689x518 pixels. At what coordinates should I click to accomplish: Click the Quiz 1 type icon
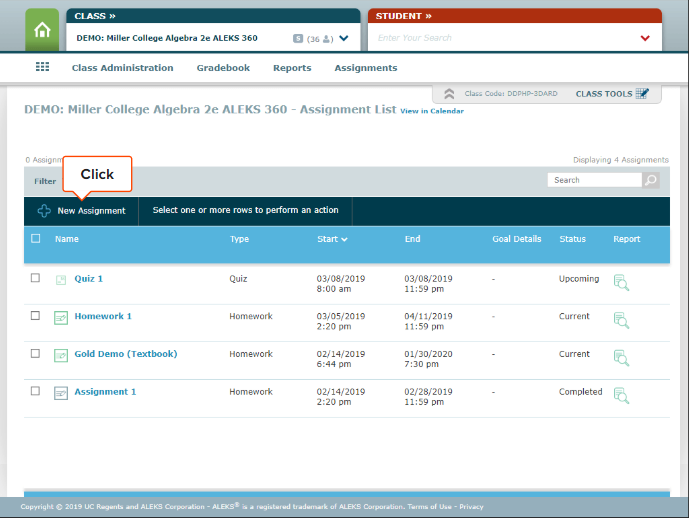61,279
